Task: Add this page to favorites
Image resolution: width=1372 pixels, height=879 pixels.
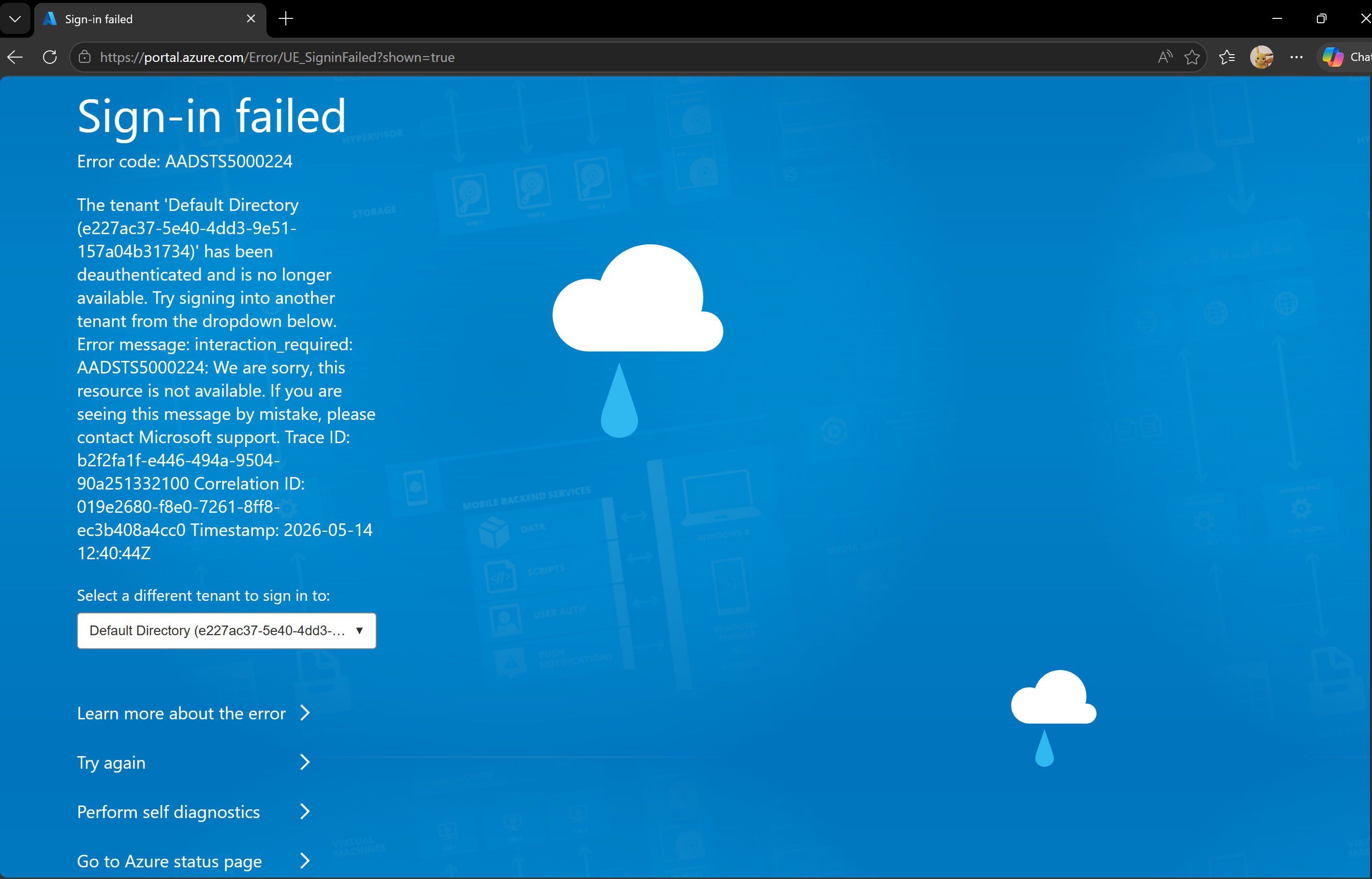Action: [1192, 57]
